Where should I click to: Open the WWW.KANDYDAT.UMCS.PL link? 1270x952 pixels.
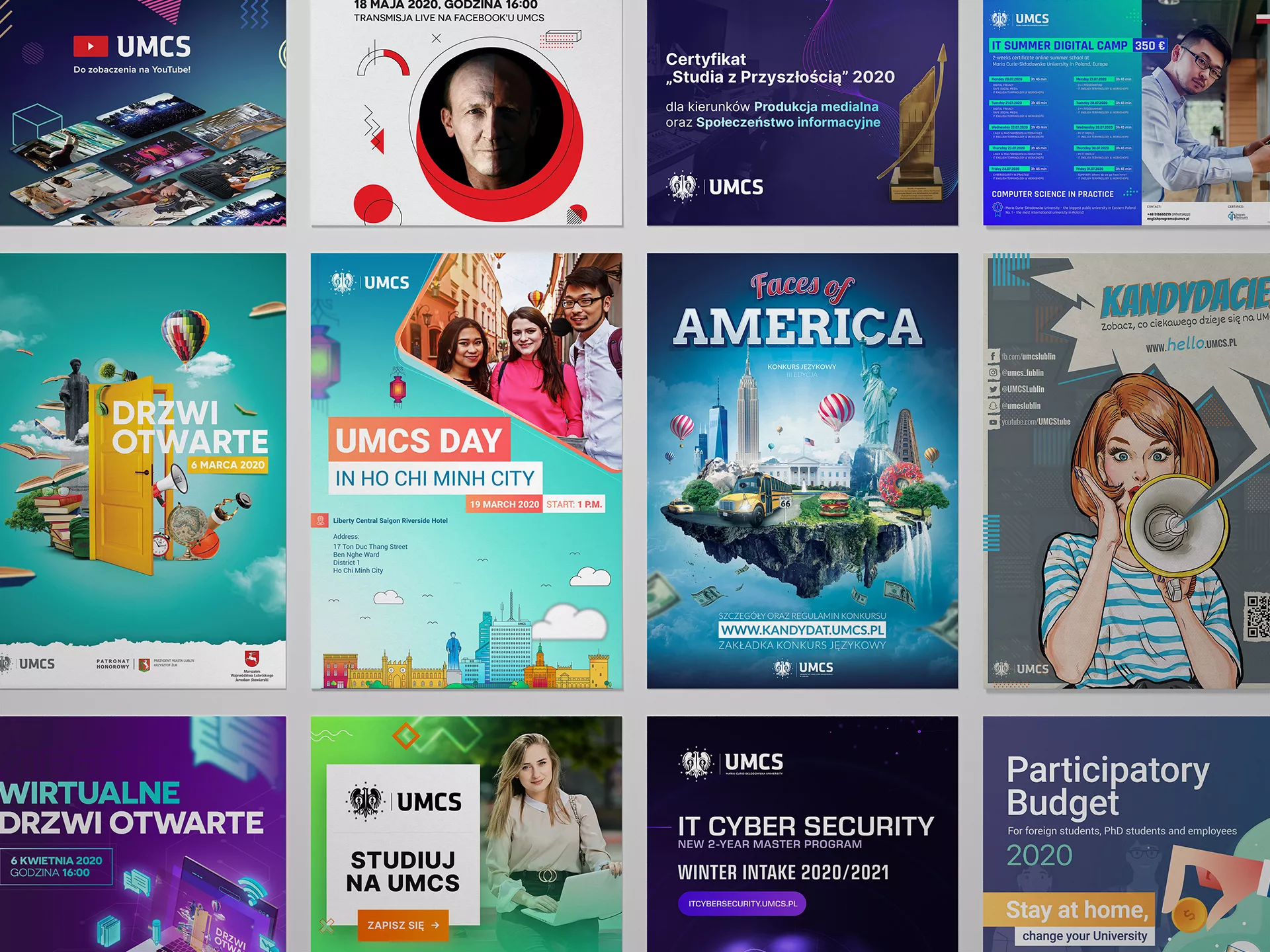pos(802,630)
